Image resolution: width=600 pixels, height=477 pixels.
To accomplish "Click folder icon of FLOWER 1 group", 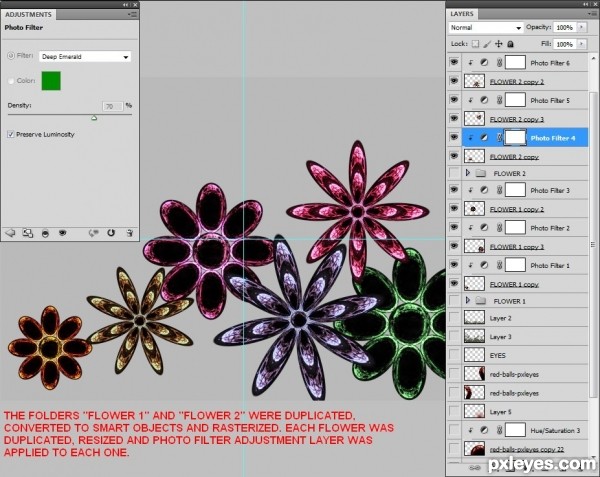I will coord(481,301).
